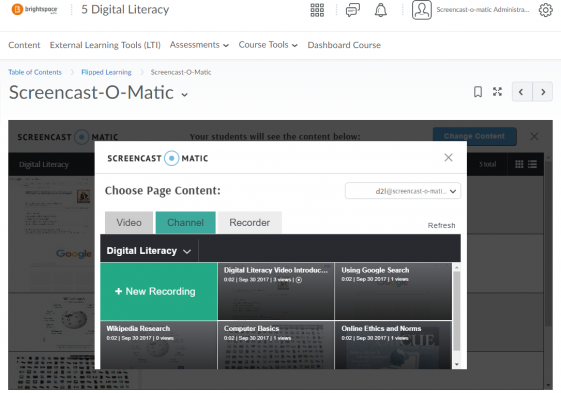561x393 pixels.
Task: Open the message alerts chat icon
Action: pos(352,10)
